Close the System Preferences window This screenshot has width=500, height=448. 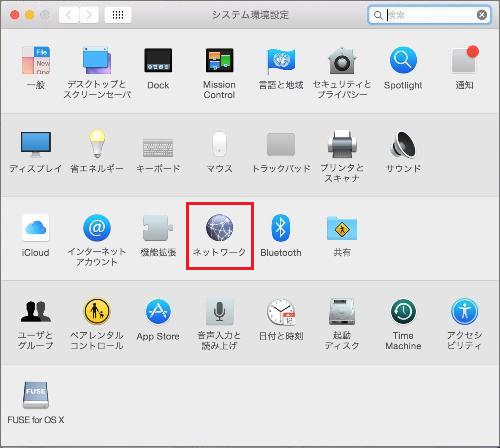(14, 15)
